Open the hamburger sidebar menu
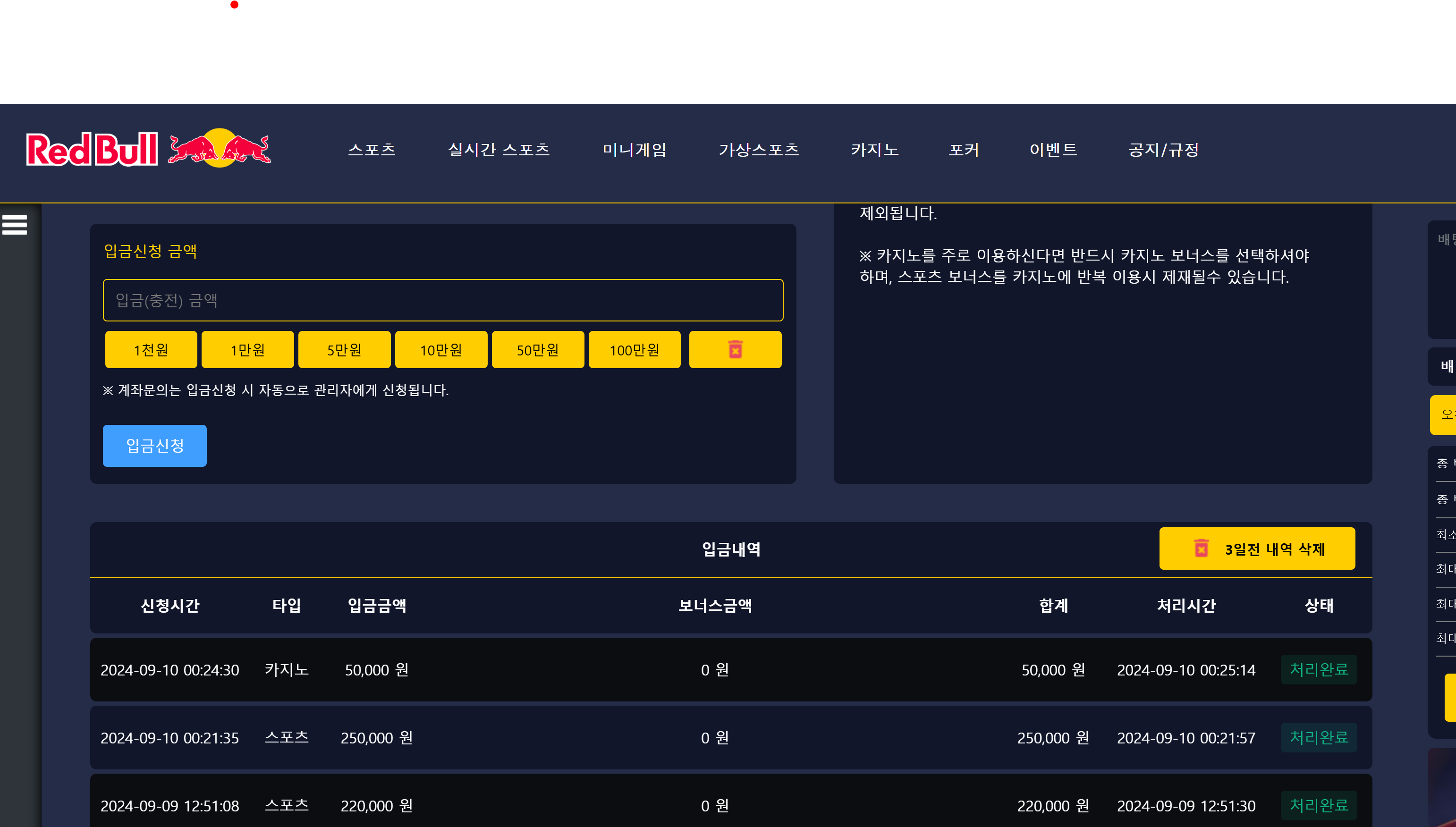 point(15,225)
